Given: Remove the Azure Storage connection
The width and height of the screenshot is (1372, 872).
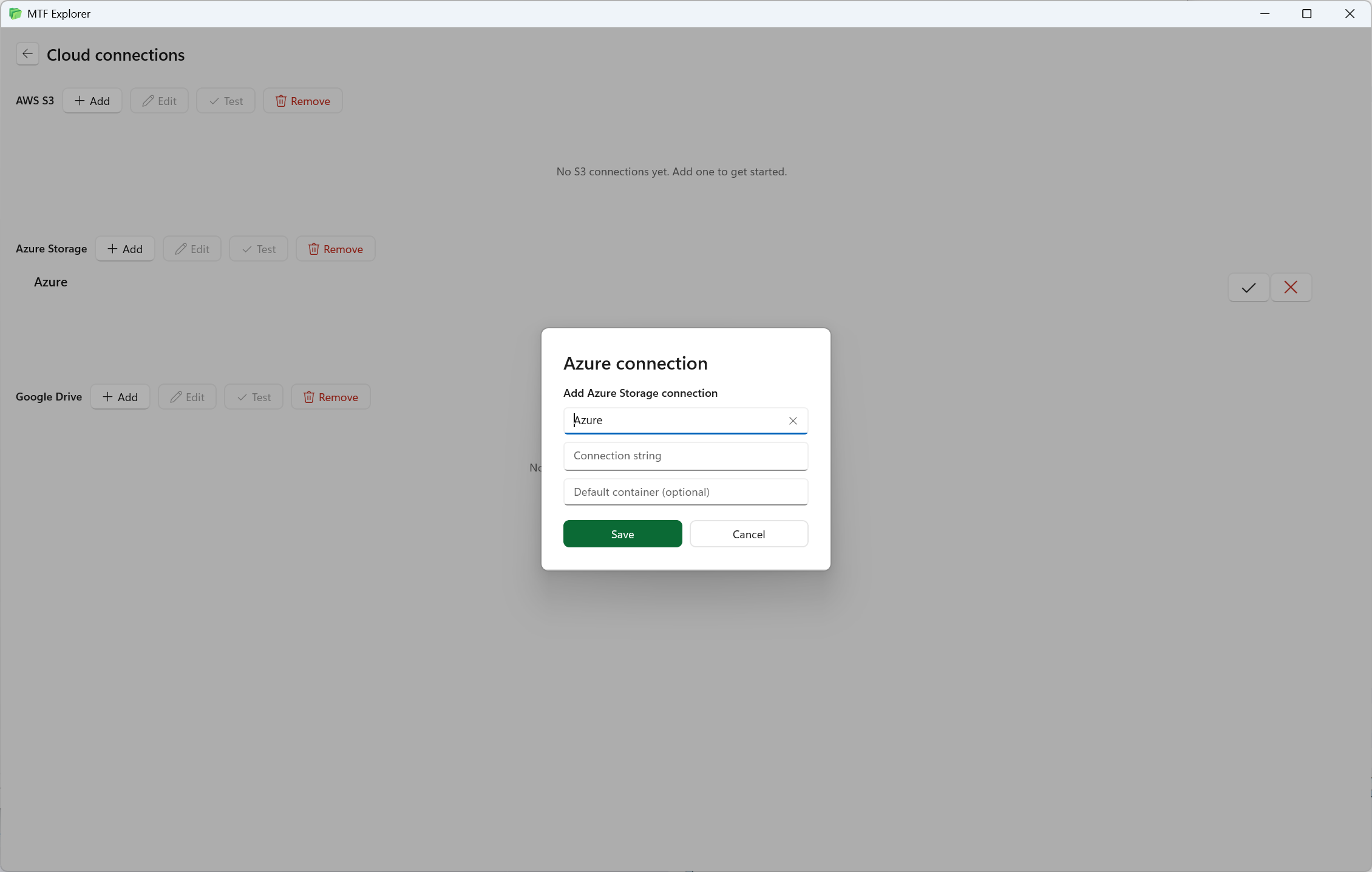Looking at the screenshot, I should click(x=335, y=249).
